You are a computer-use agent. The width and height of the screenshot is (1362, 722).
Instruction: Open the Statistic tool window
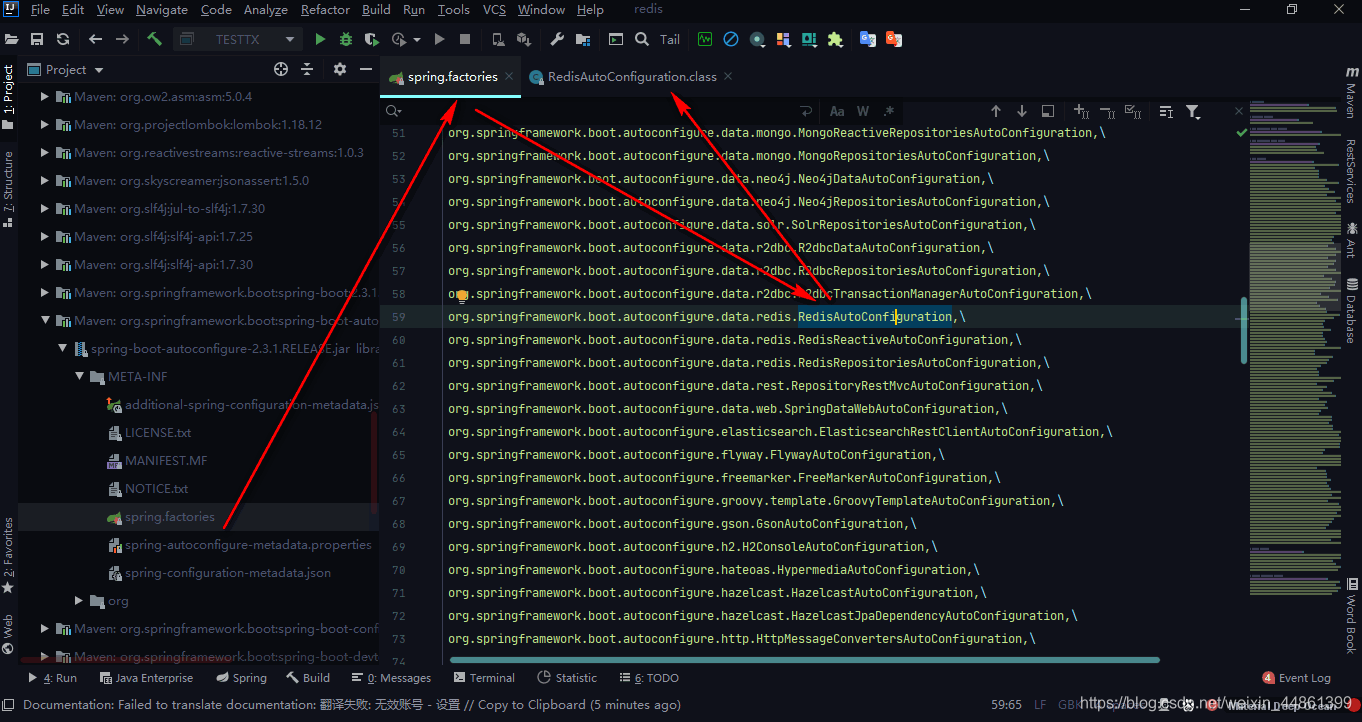tap(566, 677)
